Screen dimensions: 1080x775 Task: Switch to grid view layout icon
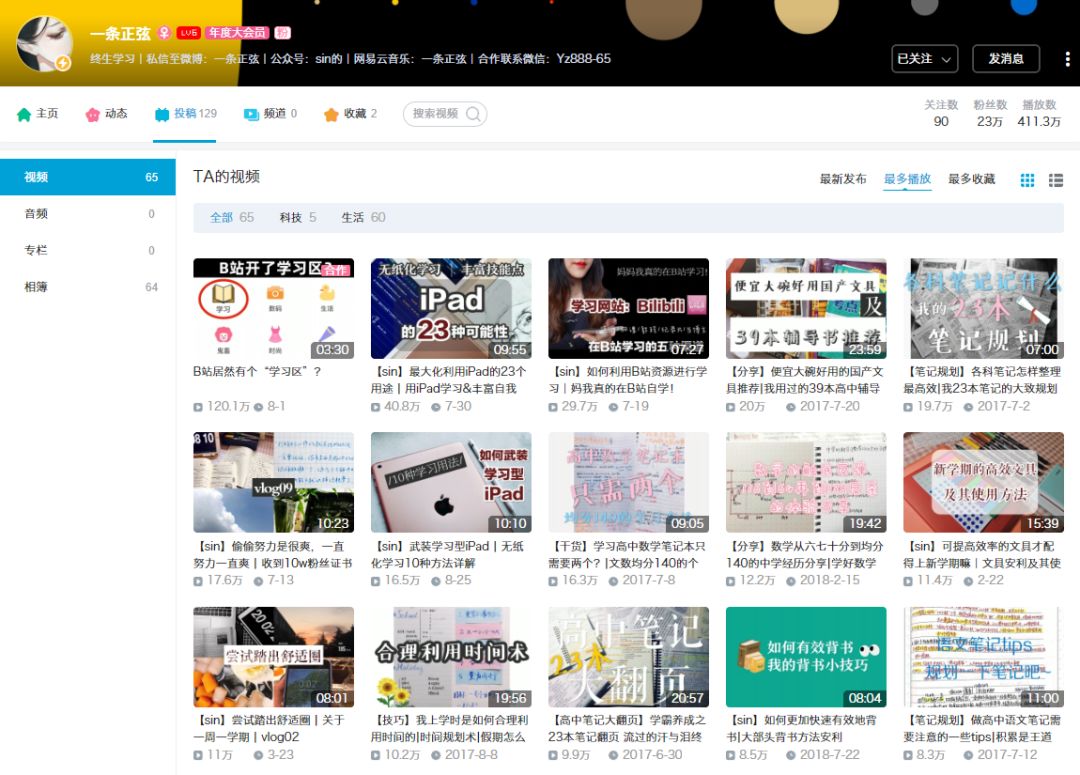[x=1027, y=180]
